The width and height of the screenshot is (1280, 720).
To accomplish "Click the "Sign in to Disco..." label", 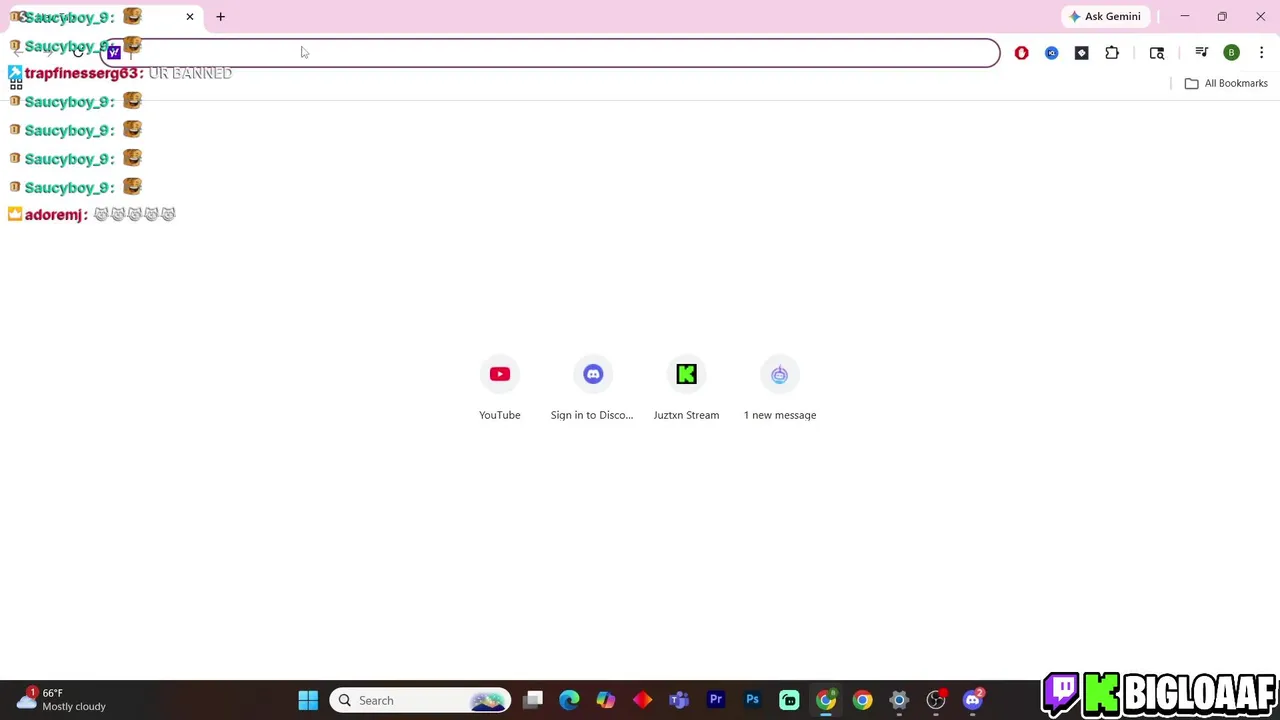I will tap(592, 415).
